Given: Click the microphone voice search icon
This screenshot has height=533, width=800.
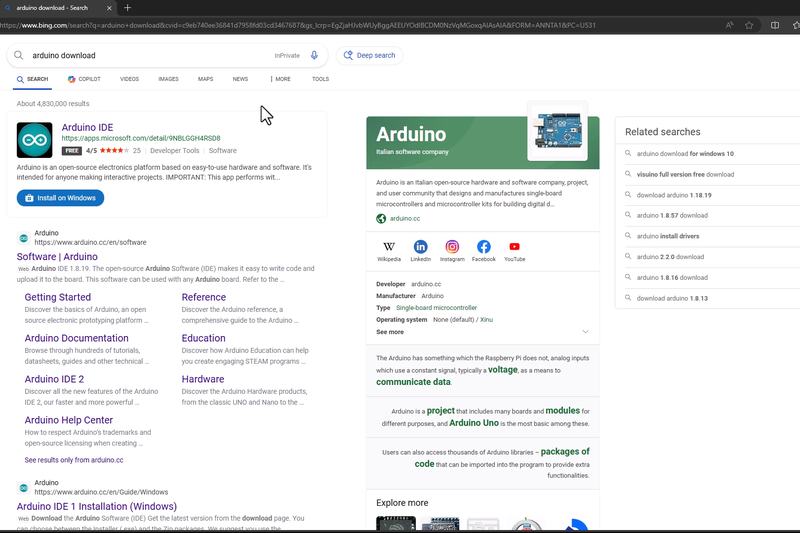Looking at the screenshot, I should coord(314,55).
